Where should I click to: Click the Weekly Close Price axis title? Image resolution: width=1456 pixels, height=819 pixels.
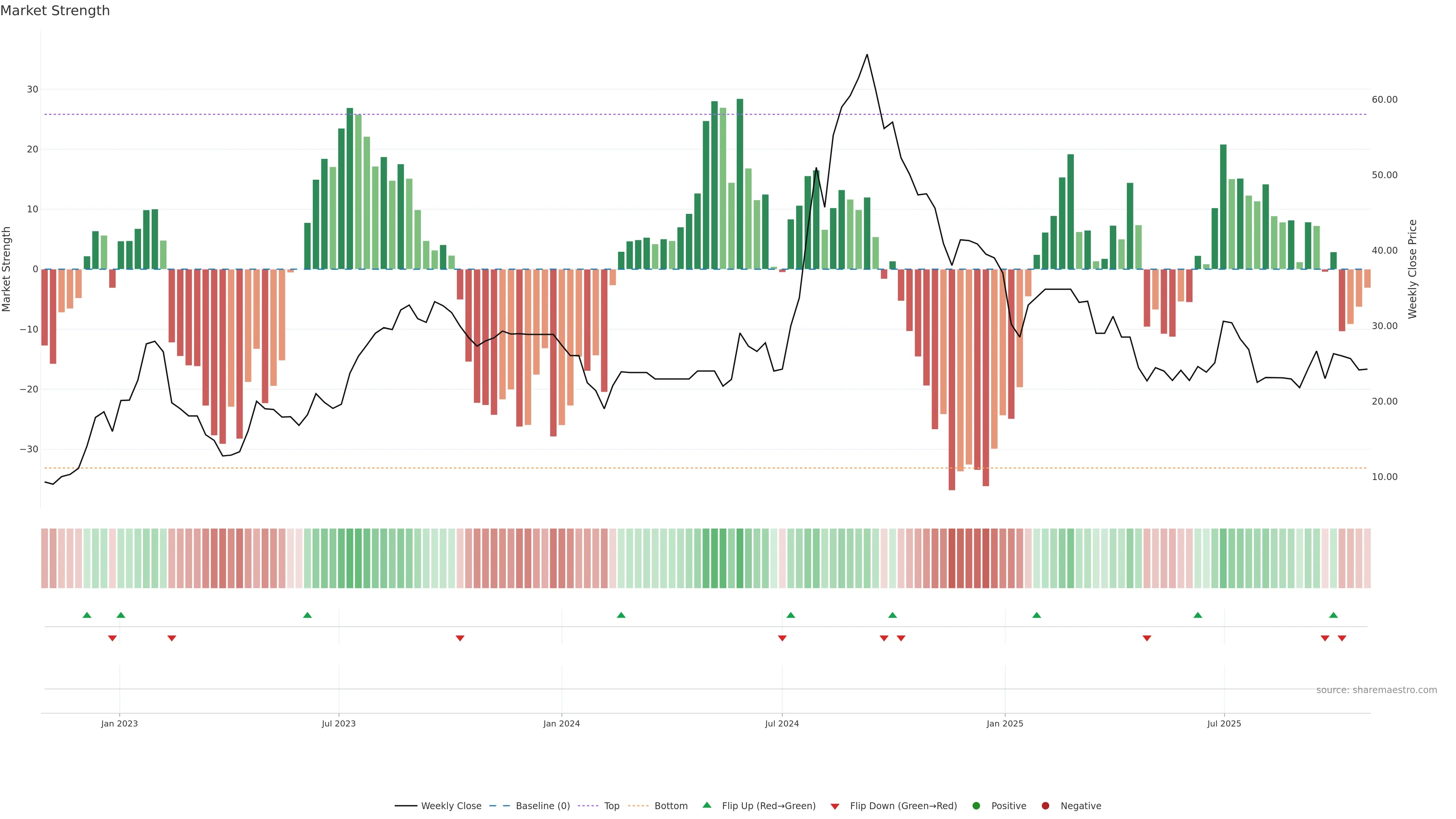click(x=1412, y=269)
